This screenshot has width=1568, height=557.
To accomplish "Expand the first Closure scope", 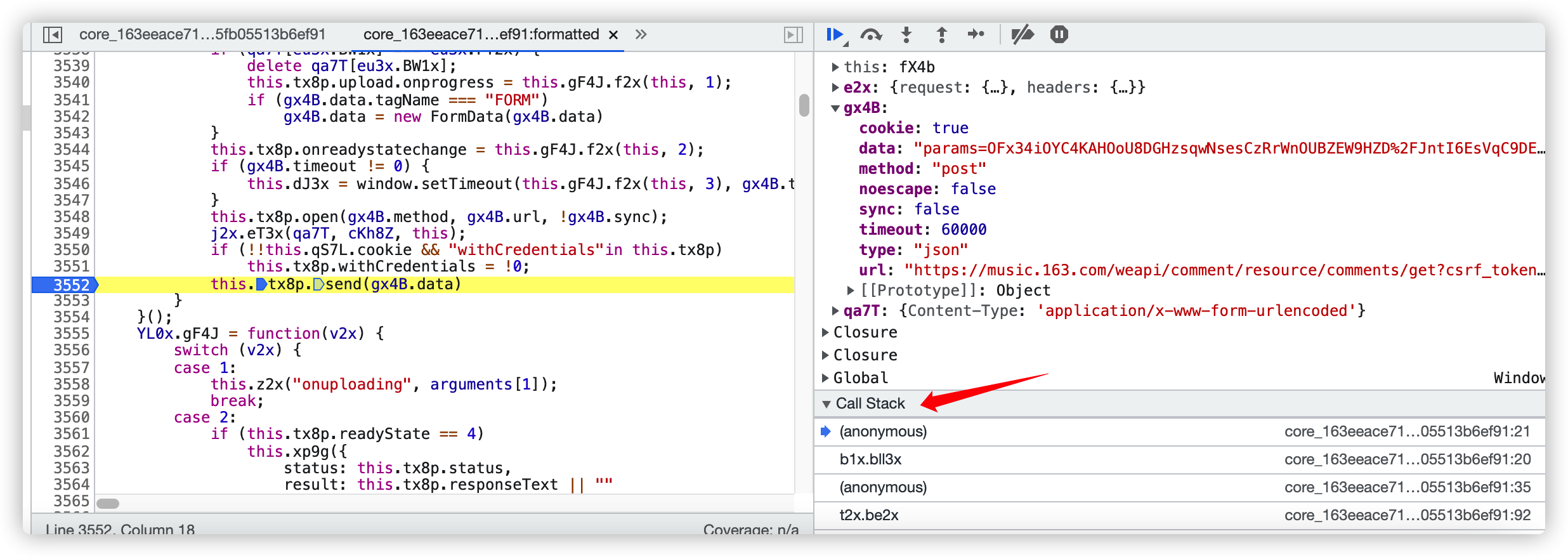I will tap(825, 332).
